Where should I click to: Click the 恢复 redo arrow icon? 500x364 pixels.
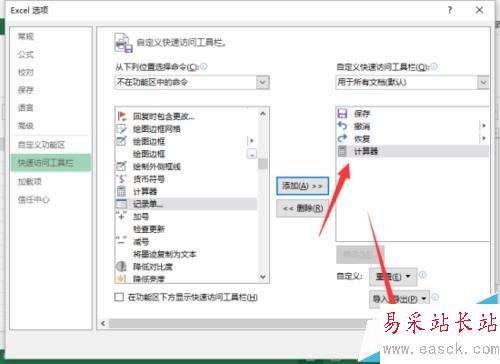342,138
